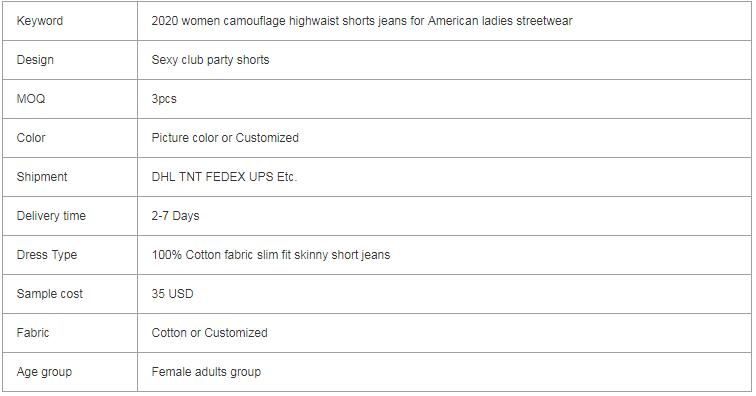Select the 35 USD value
756x396 pixels.
click(x=172, y=294)
